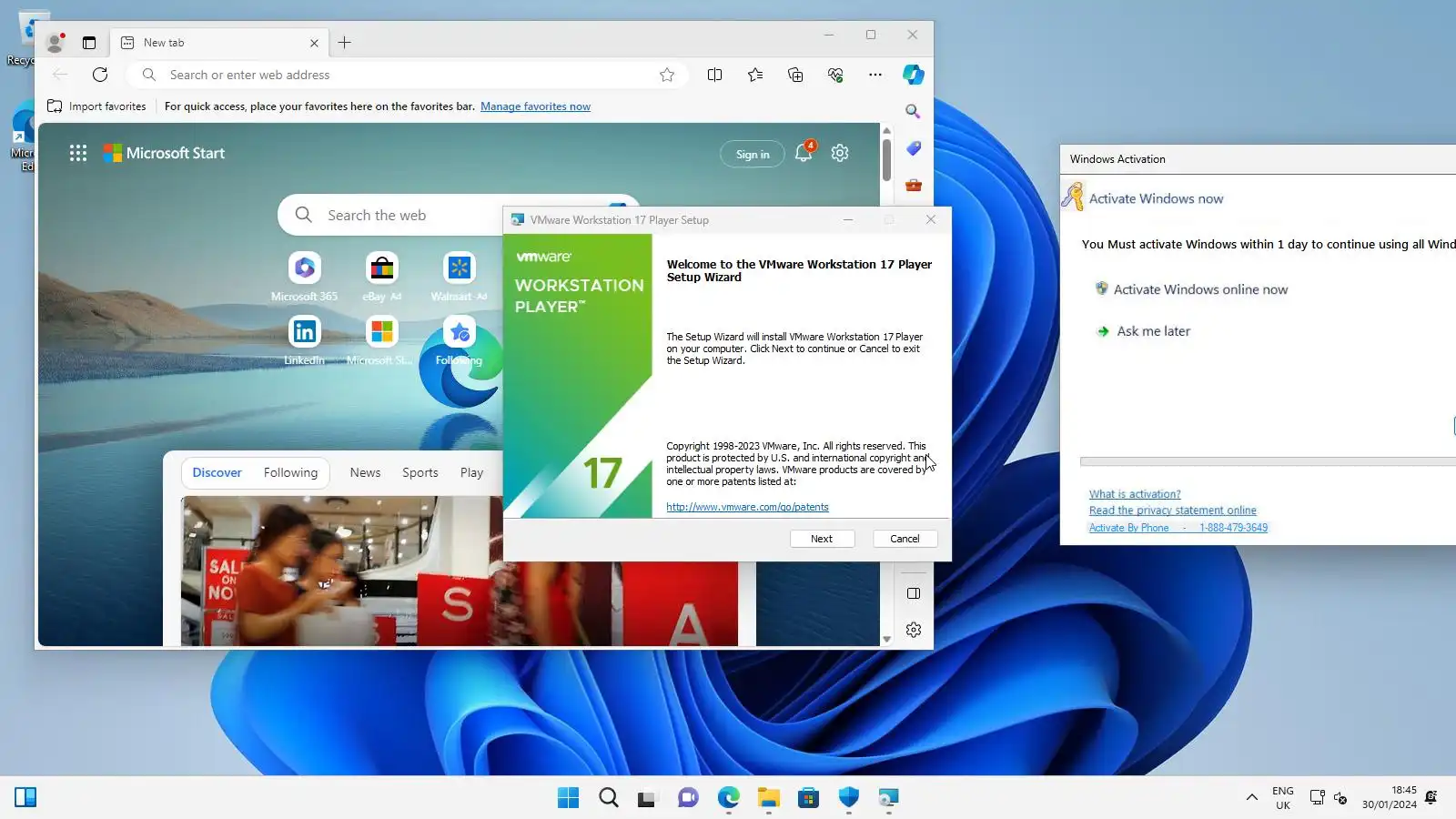Open the Walmart quick link tile
This screenshot has height=819, width=1456.
[x=459, y=277]
